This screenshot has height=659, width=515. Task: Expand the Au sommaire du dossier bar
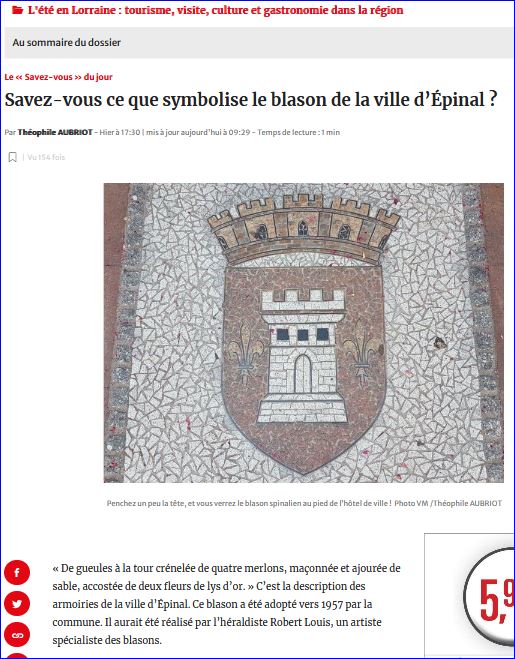click(x=260, y=42)
